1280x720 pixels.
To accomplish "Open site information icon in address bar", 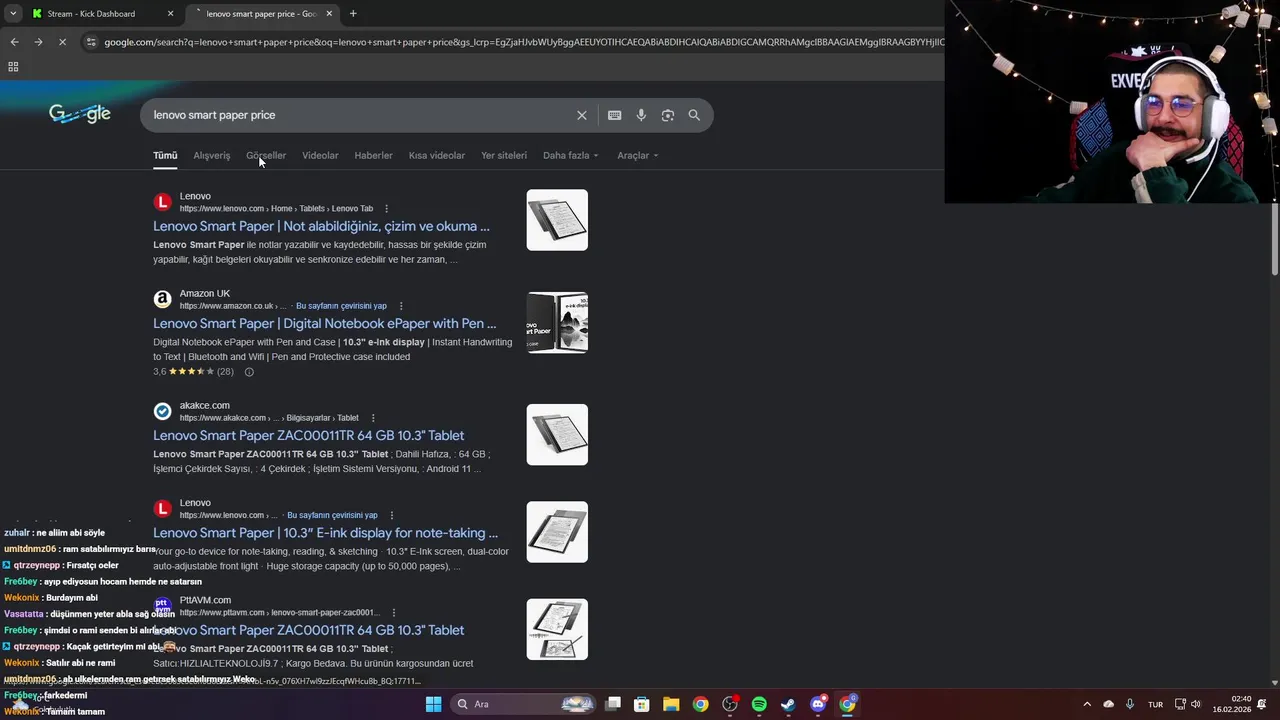I will point(91,42).
